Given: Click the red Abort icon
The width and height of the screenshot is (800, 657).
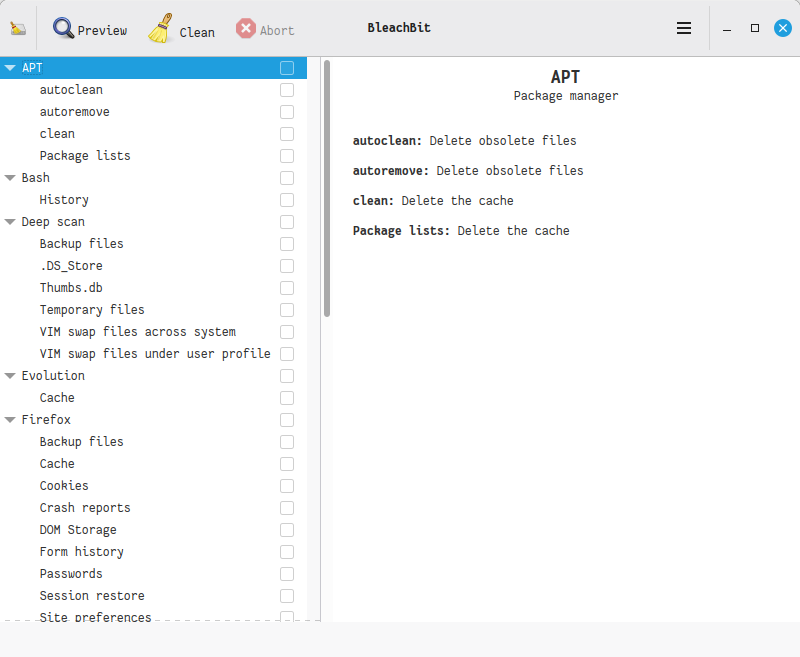Looking at the screenshot, I should click(246, 29).
